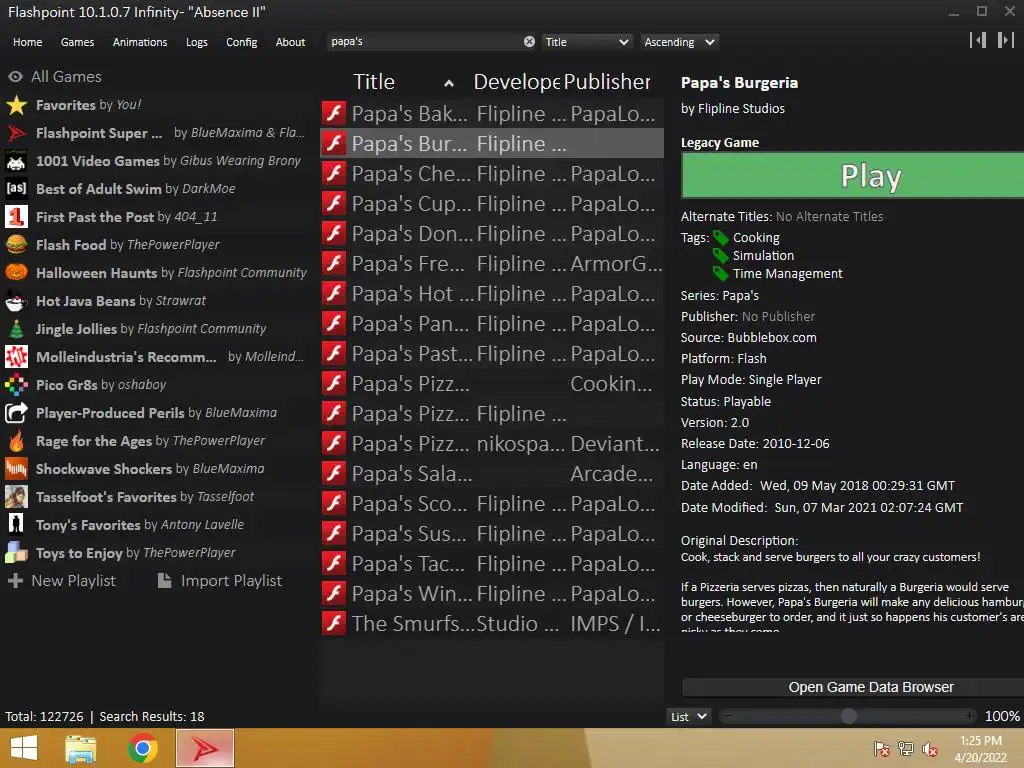Collapse the right sidebar toggle icon
This screenshot has width=1024, height=768.
(x=1006, y=40)
